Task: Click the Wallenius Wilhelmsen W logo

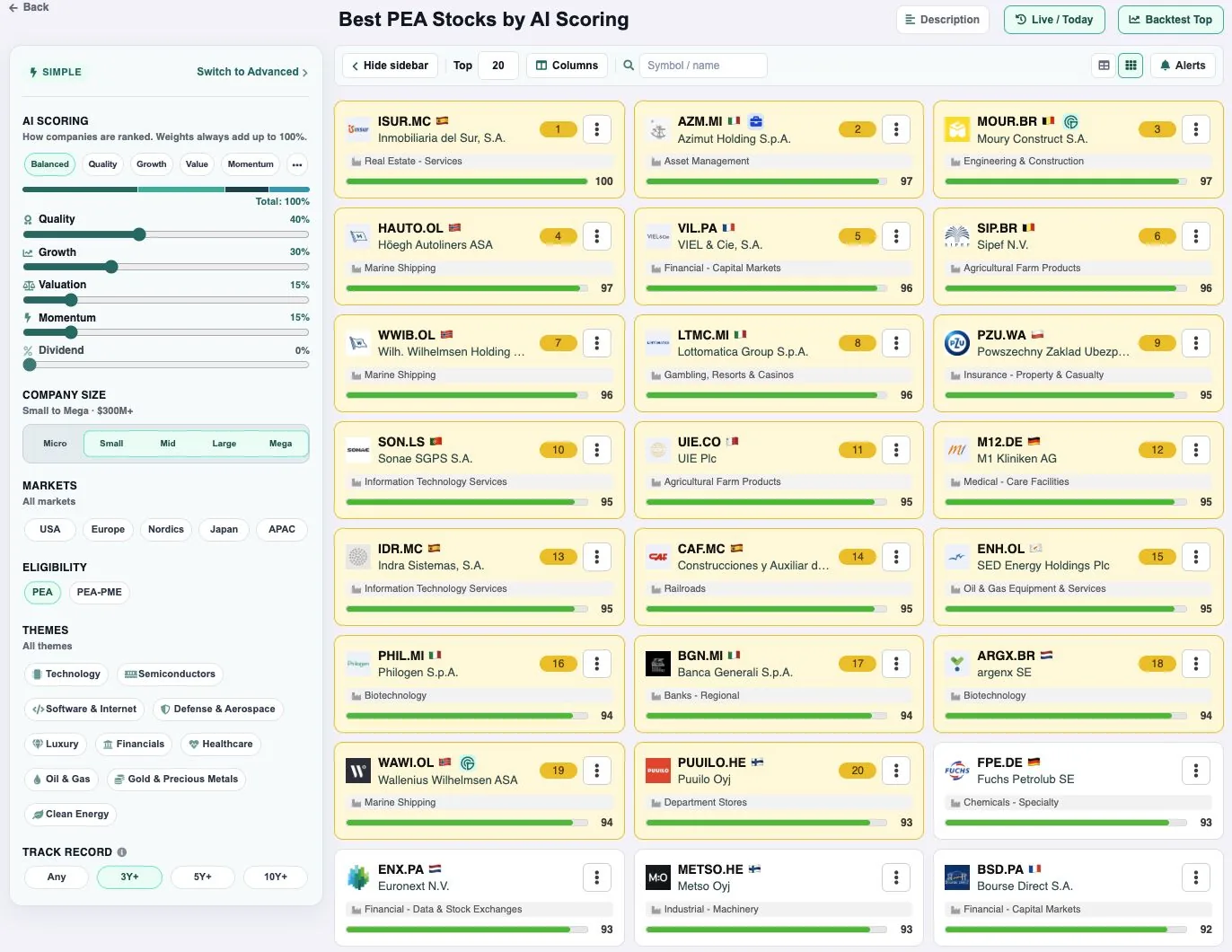Action: (358, 771)
